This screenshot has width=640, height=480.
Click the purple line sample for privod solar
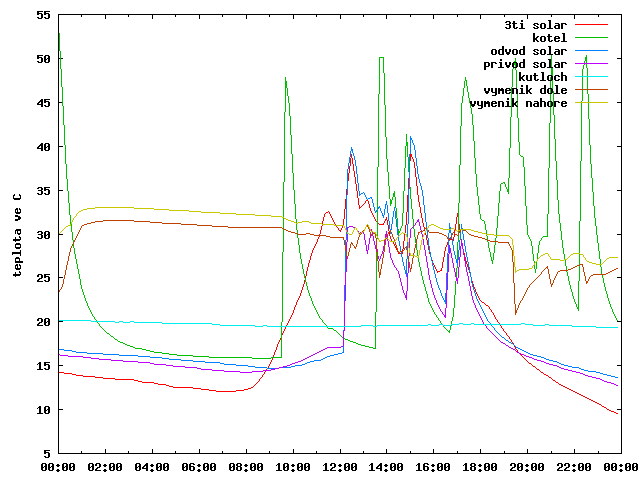[x=591, y=64]
